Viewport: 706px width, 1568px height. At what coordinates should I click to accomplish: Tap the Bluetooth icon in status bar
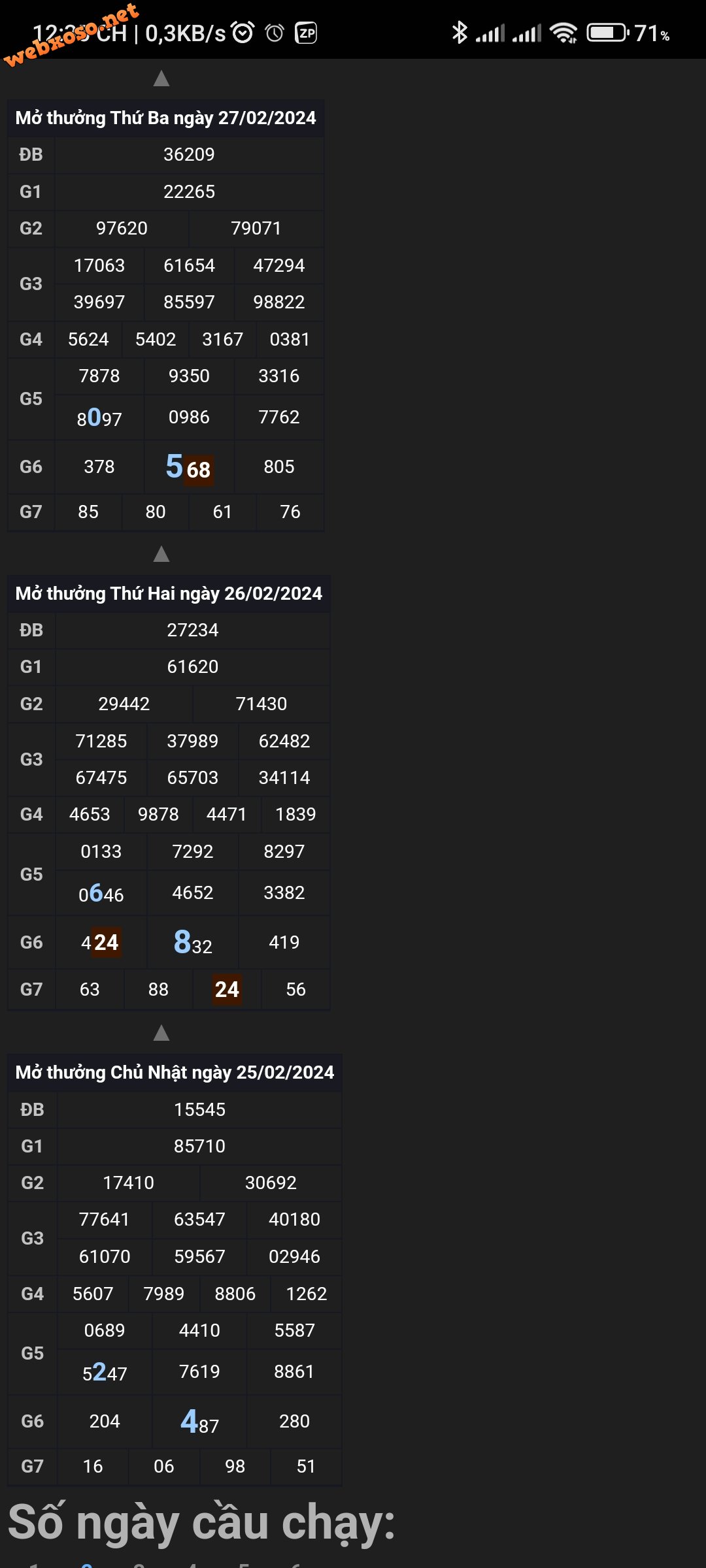tap(460, 33)
